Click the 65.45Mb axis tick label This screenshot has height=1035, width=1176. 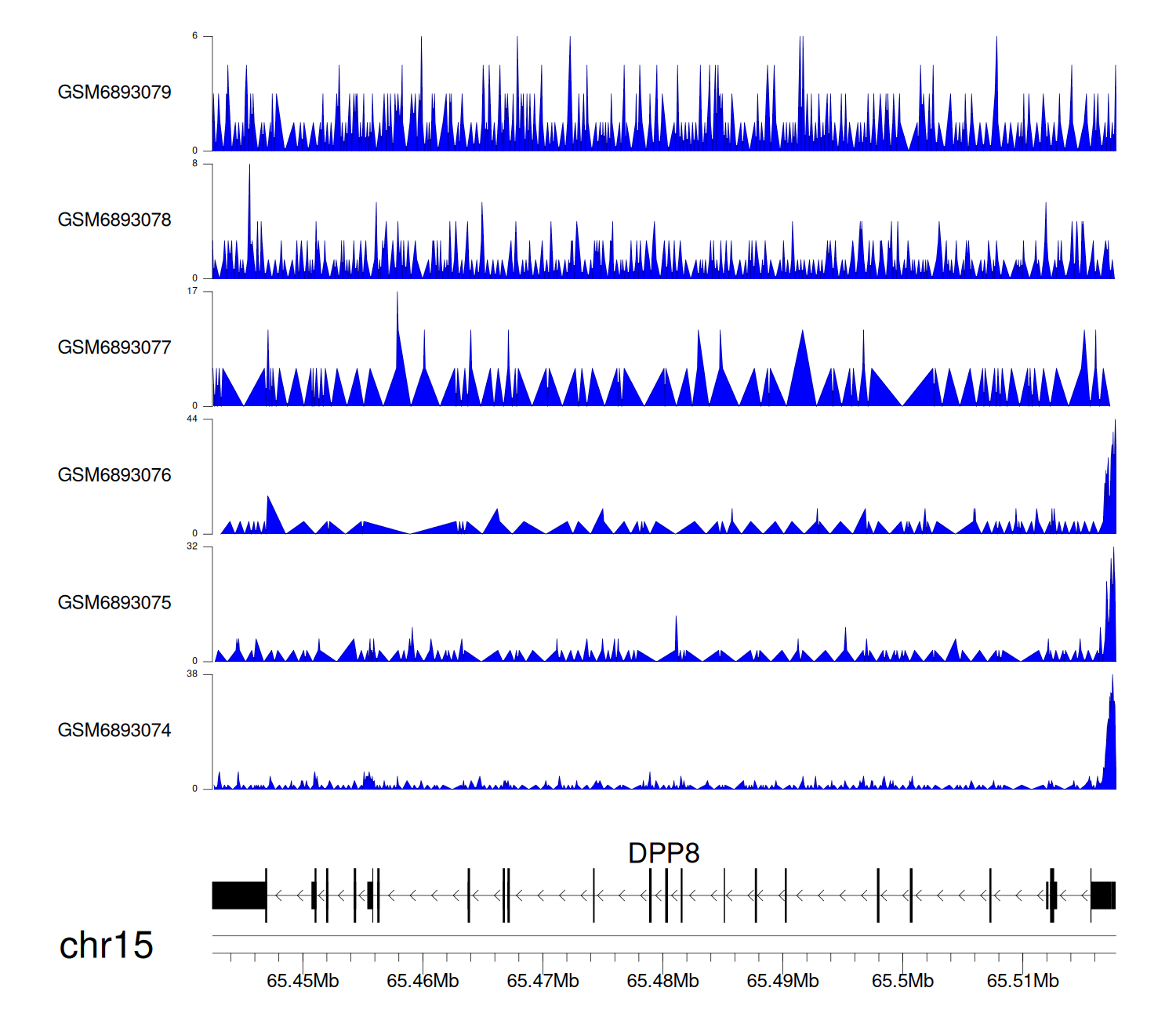click(x=303, y=981)
